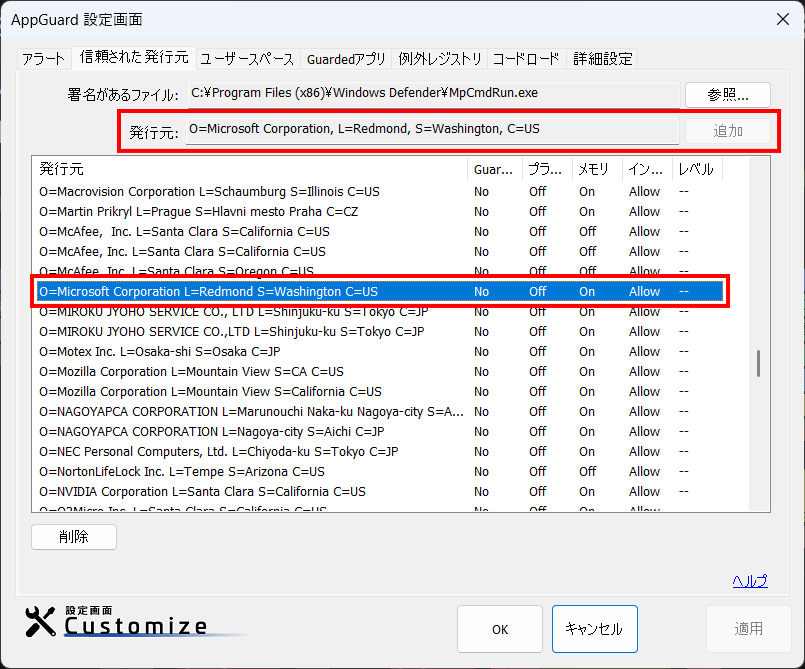Open the 例外レジストリ tab
The image size is (805, 669).
coord(440,59)
